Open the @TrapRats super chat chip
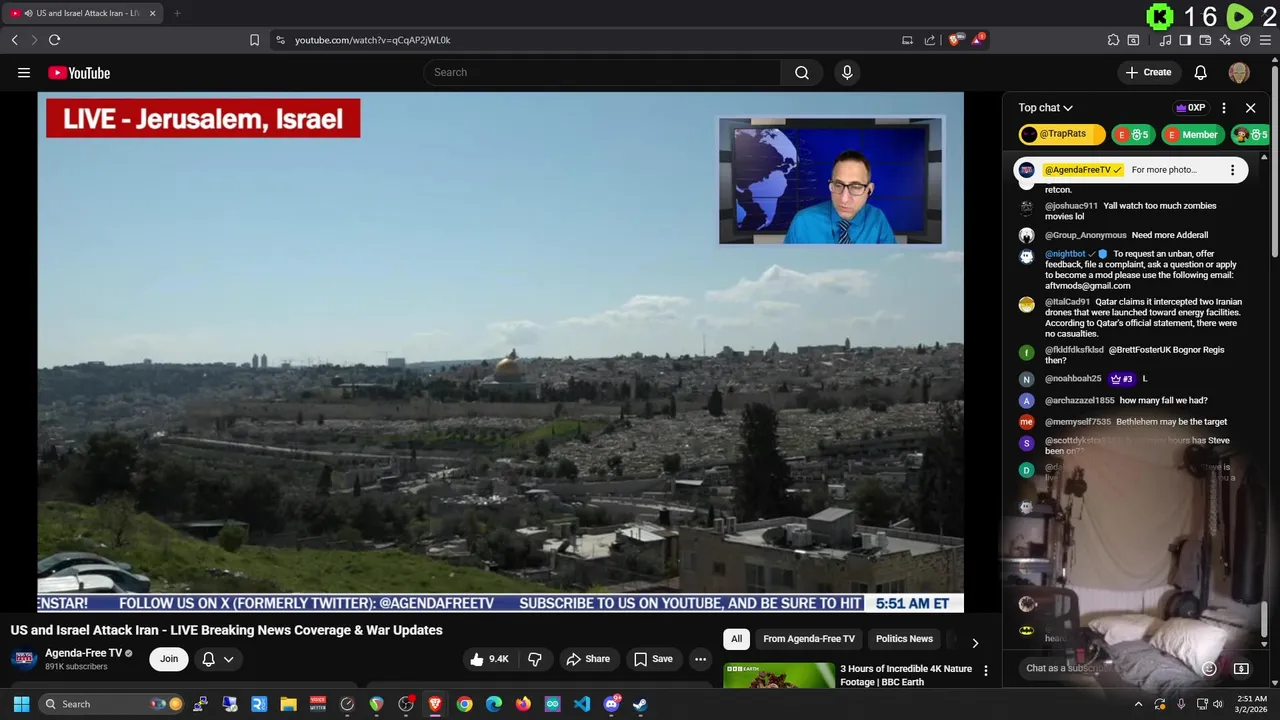The height and width of the screenshot is (720, 1280). 1061,134
